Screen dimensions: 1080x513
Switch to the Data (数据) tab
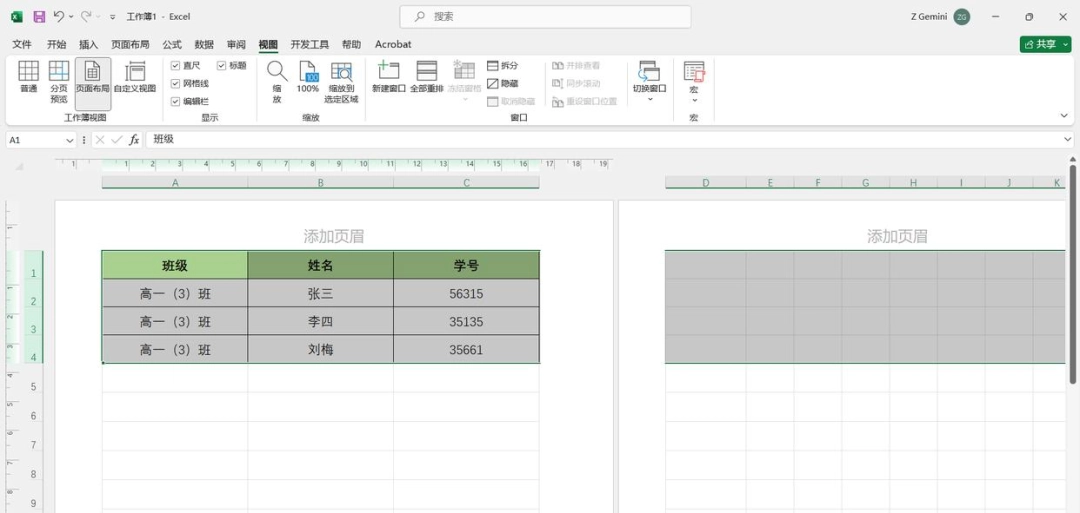[204, 44]
